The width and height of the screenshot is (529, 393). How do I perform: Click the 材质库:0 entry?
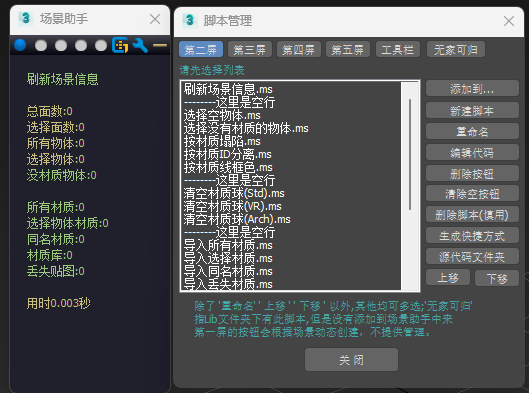point(50,255)
